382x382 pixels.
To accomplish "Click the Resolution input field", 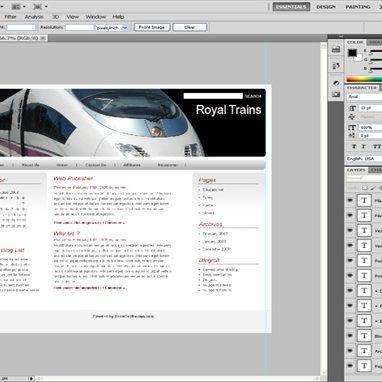I will [79, 28].
